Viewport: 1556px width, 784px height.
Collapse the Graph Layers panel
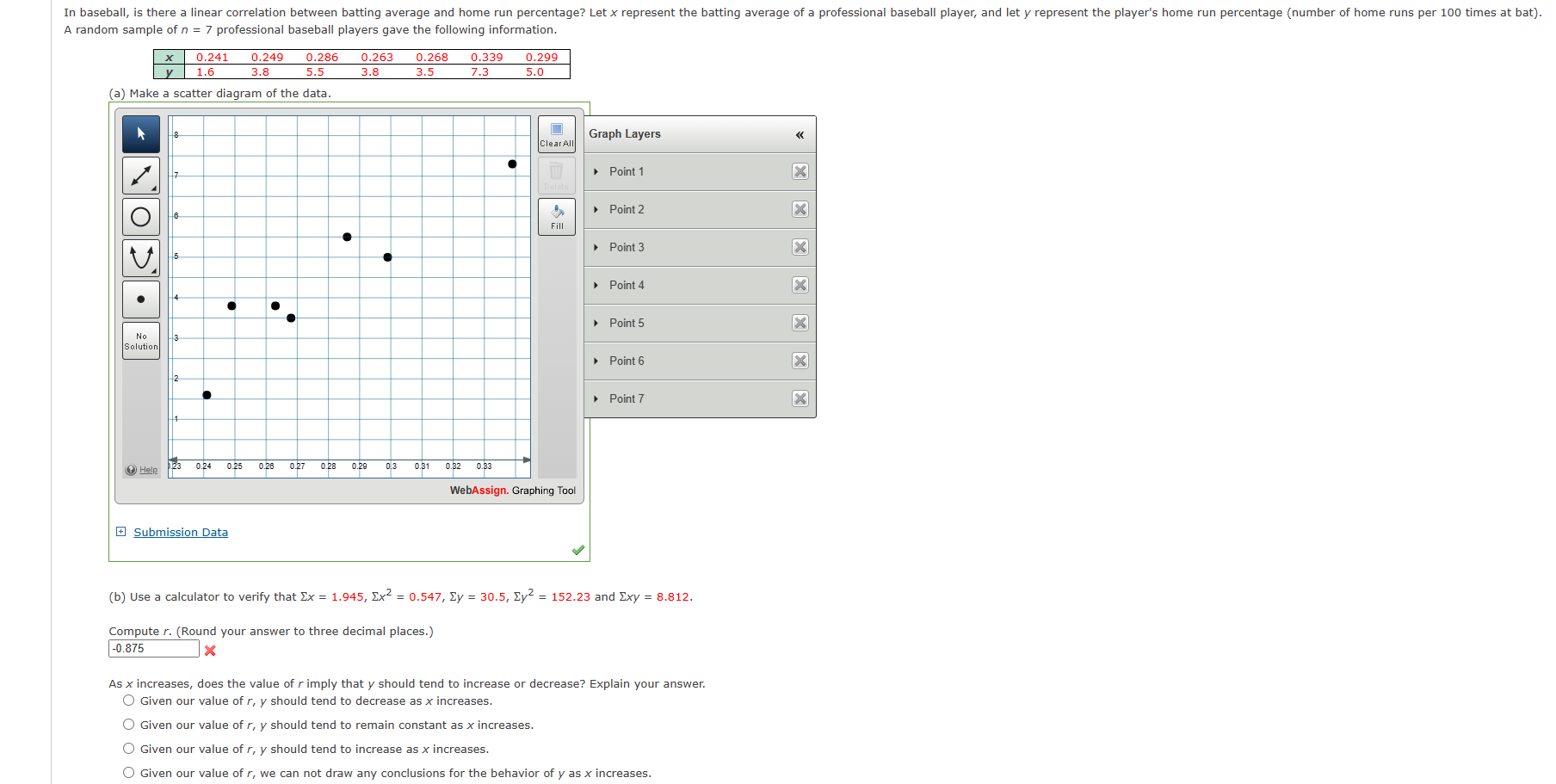[800, 134]
